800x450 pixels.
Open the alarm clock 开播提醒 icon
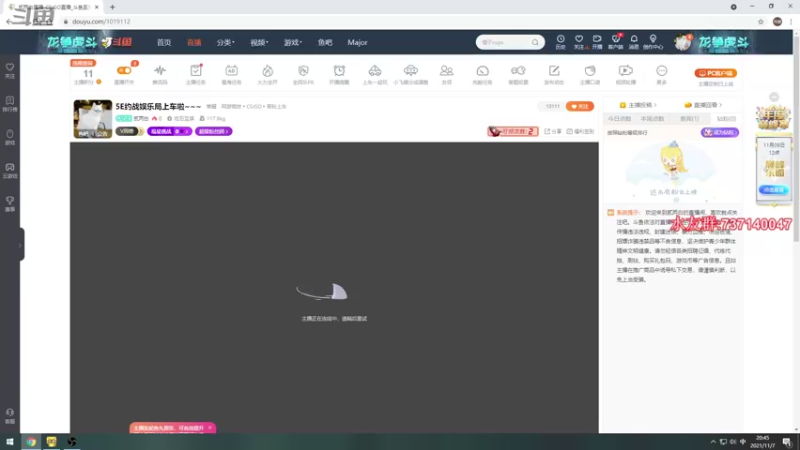tap(339, 71)
